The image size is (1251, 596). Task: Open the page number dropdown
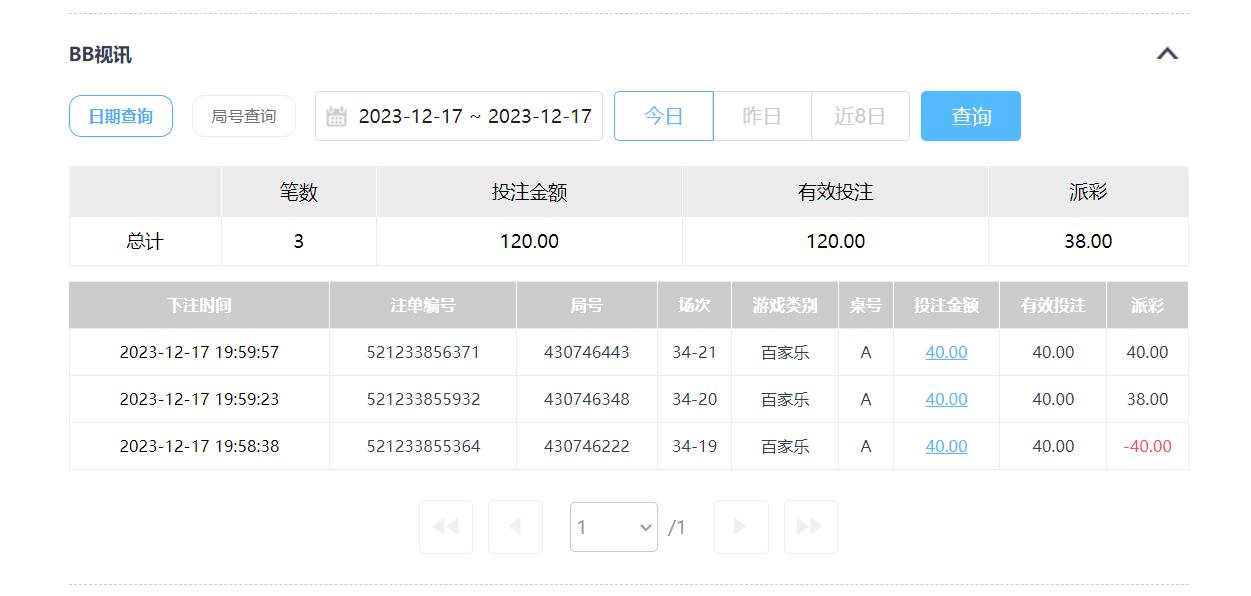(614, 527)
